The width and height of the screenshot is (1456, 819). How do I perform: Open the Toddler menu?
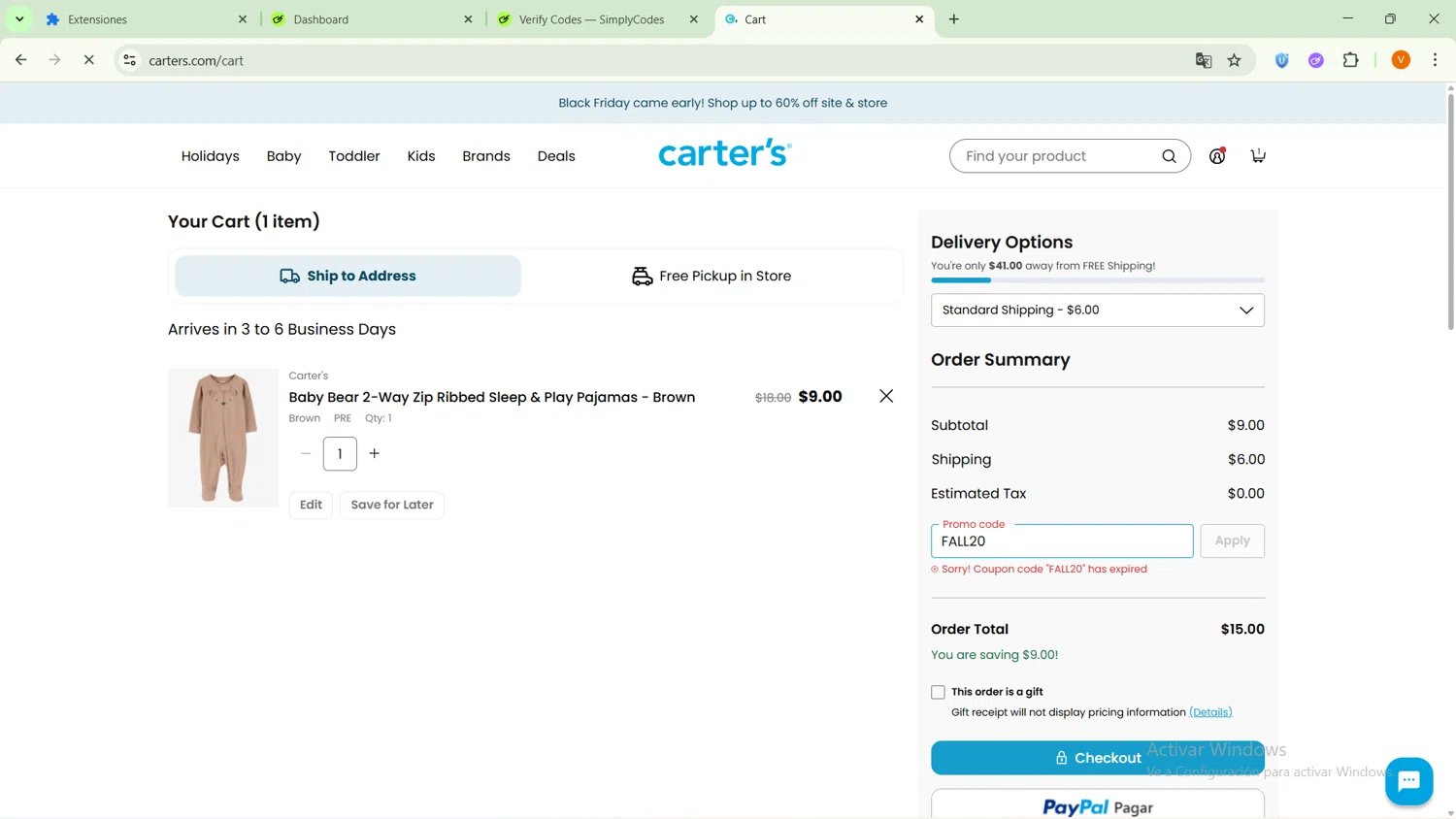coord(354,156)
